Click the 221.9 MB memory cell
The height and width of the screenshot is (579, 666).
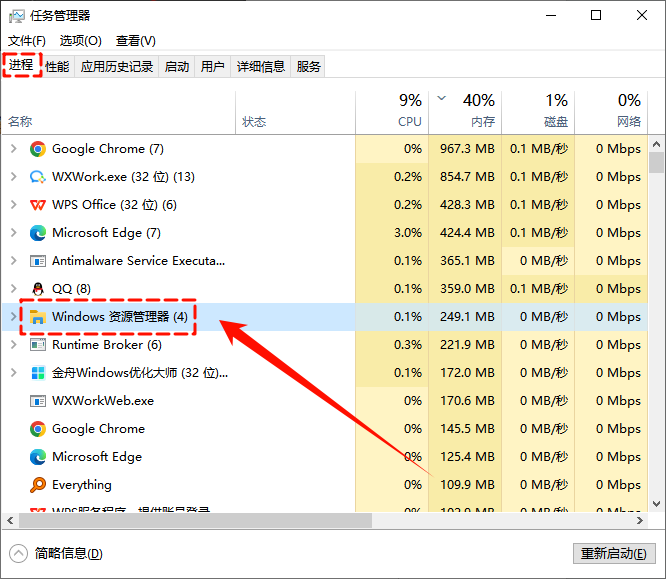[x=467, y=345]
